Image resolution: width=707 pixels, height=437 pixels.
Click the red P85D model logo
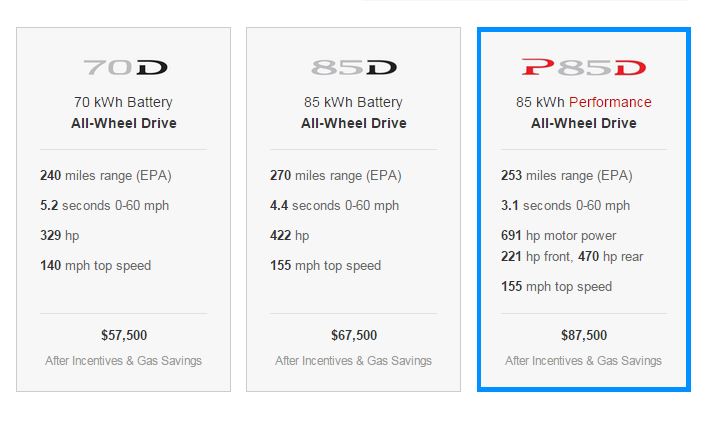pyautogui.click(x=584, y=67)
